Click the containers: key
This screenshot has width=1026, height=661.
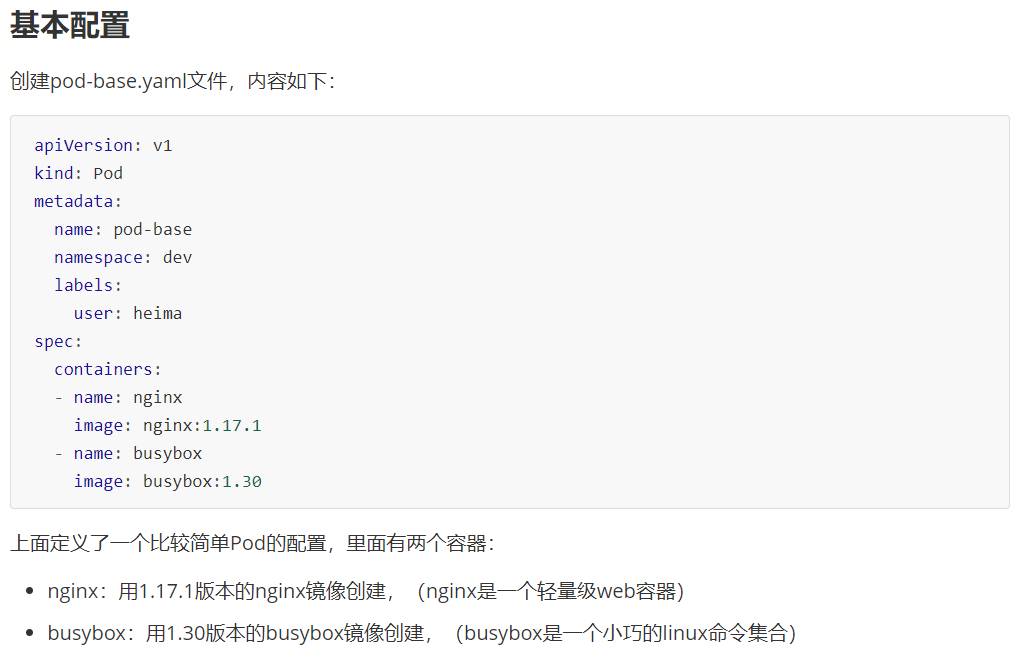click(x=107, y=370)
